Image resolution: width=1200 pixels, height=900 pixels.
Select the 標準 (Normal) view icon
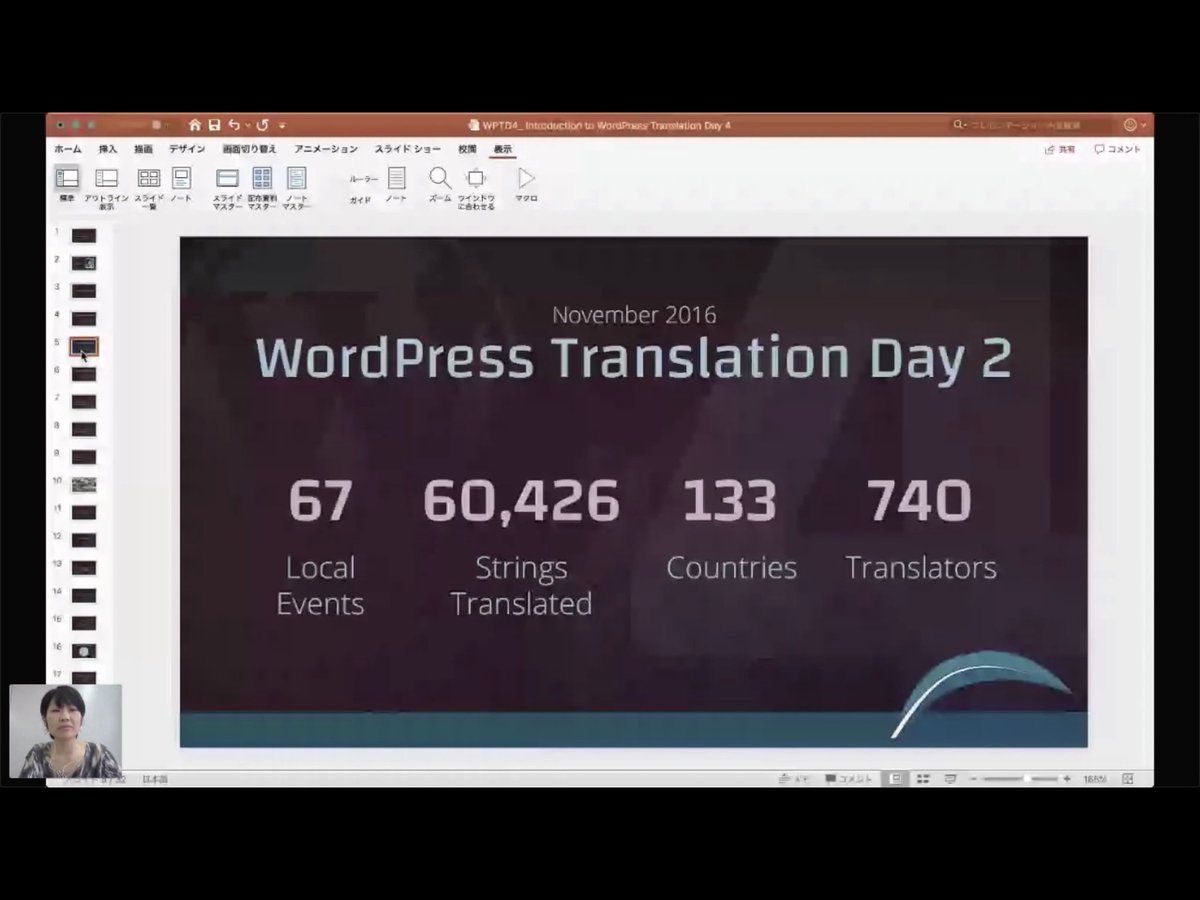[x=67, y=178]
